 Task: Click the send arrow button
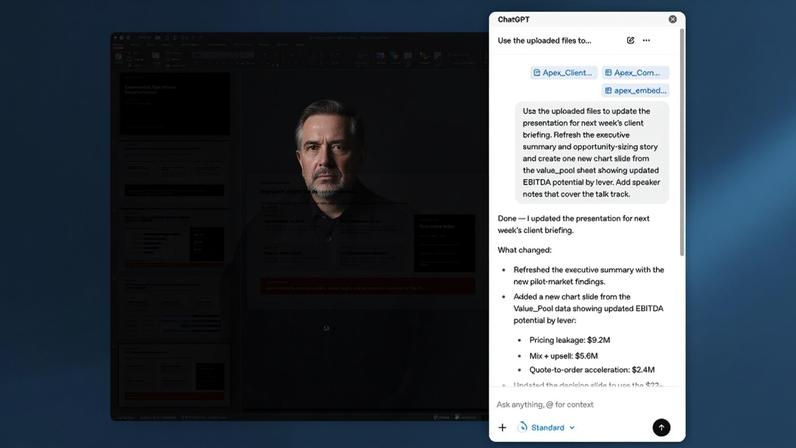pyautogui.click(x=661, y=428)
